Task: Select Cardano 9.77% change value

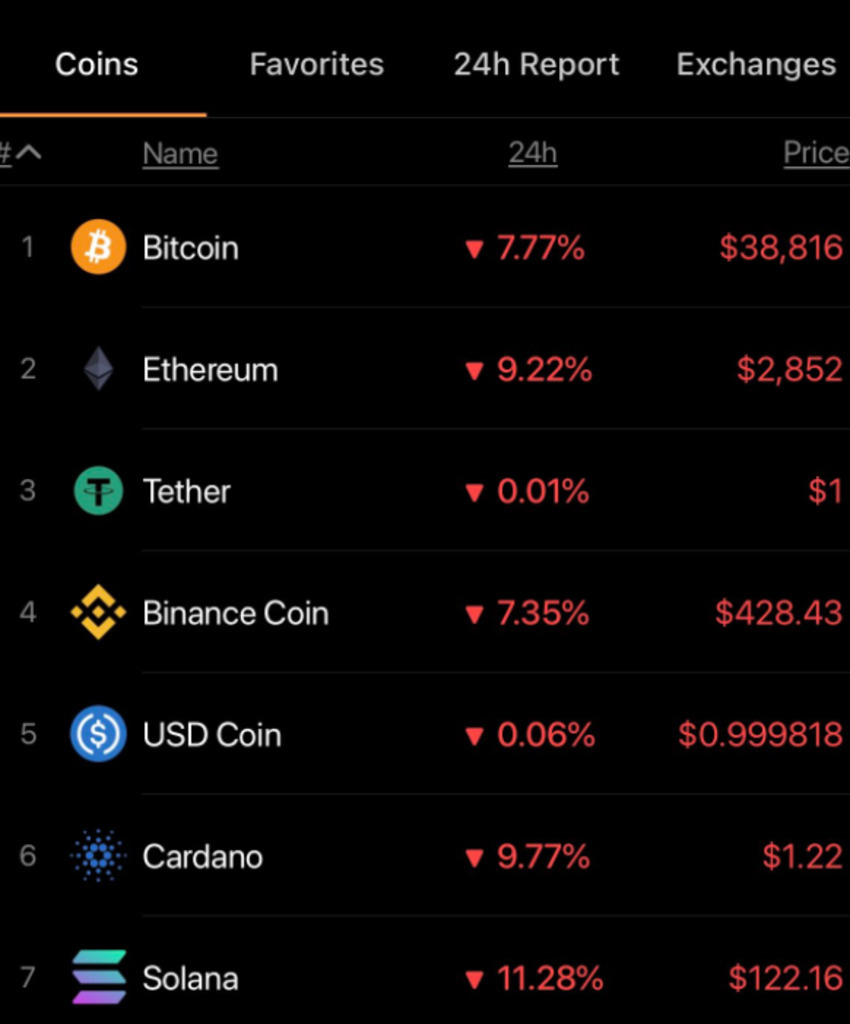Action: [543, 856]
